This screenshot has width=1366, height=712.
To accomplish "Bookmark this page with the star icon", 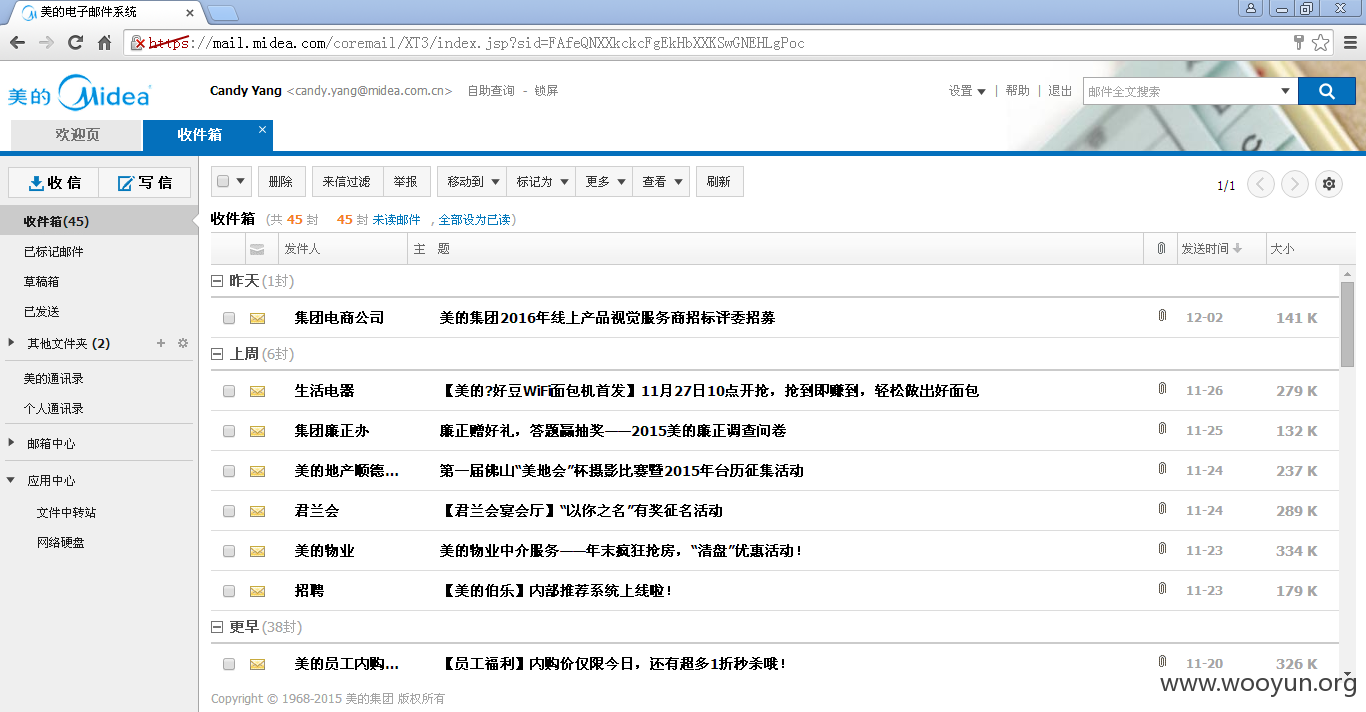I will point(1321,43).
